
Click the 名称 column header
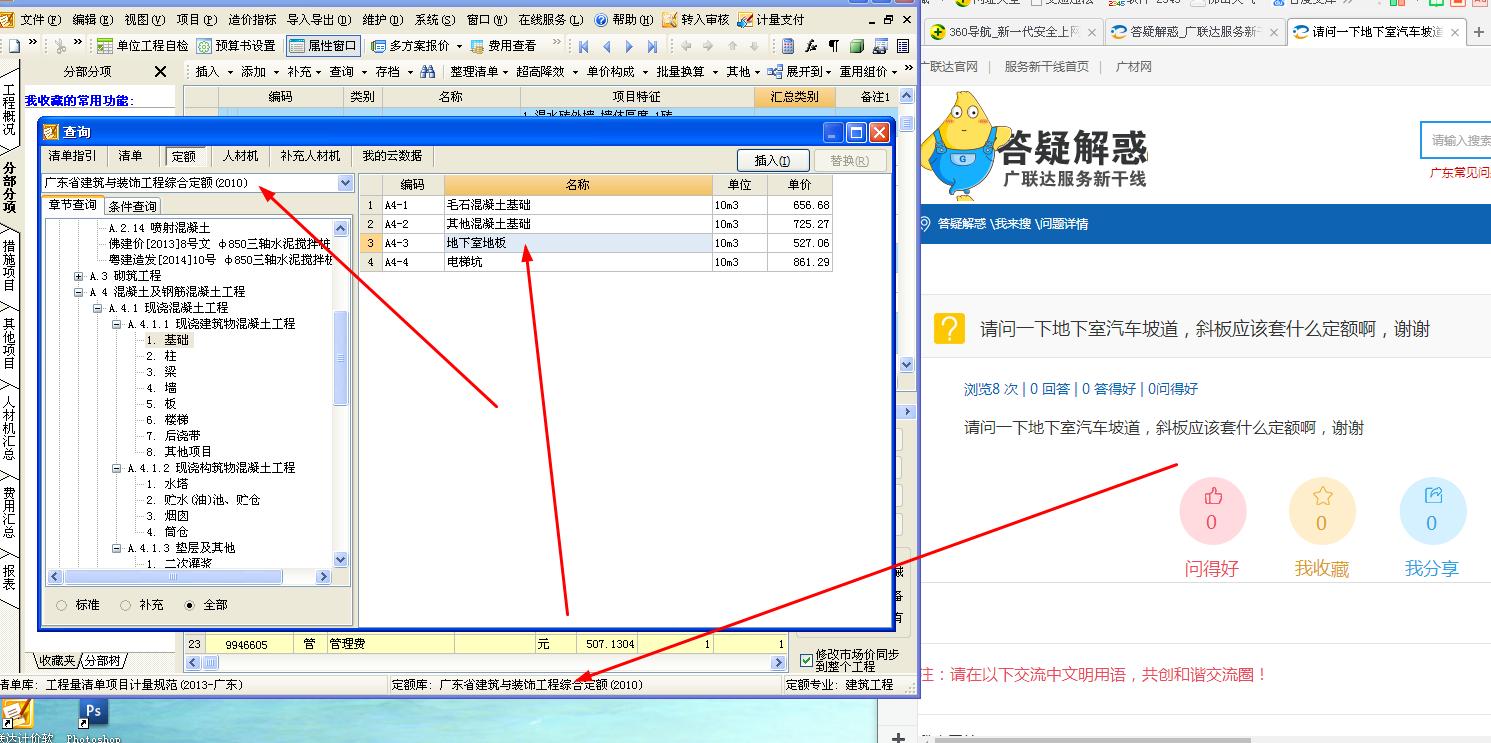[578, 185]
